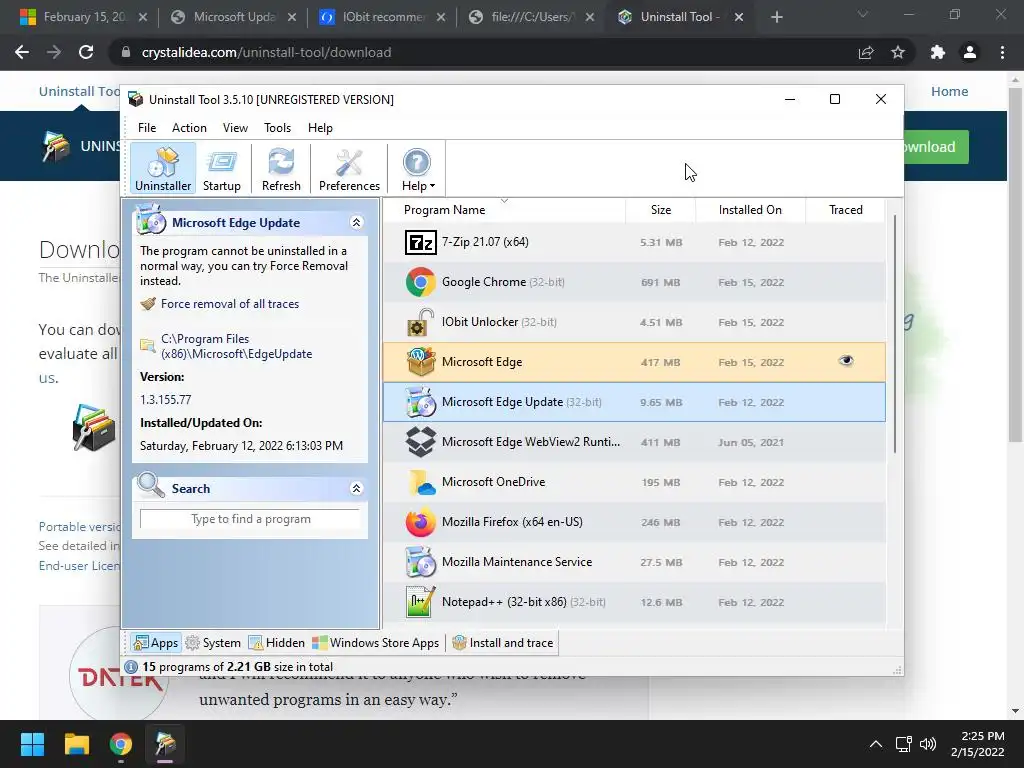Image resolution: width=1024 pixels, height=768 pixels.
Task: Select the IObit Unlocker padlock icon
Action: pos(421,322)
